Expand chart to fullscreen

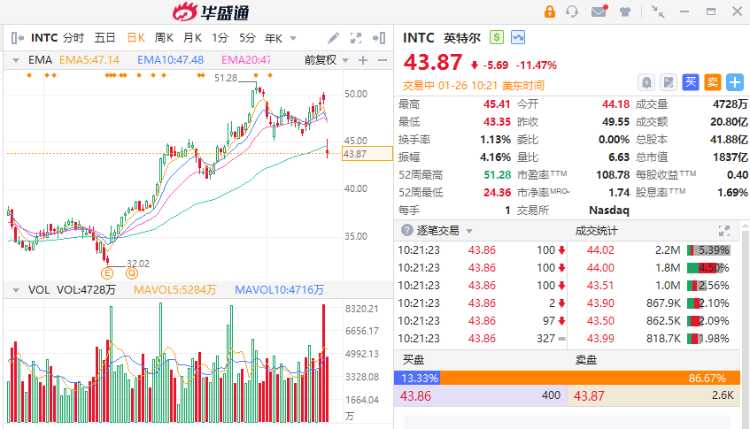click(x=356, y=38)
